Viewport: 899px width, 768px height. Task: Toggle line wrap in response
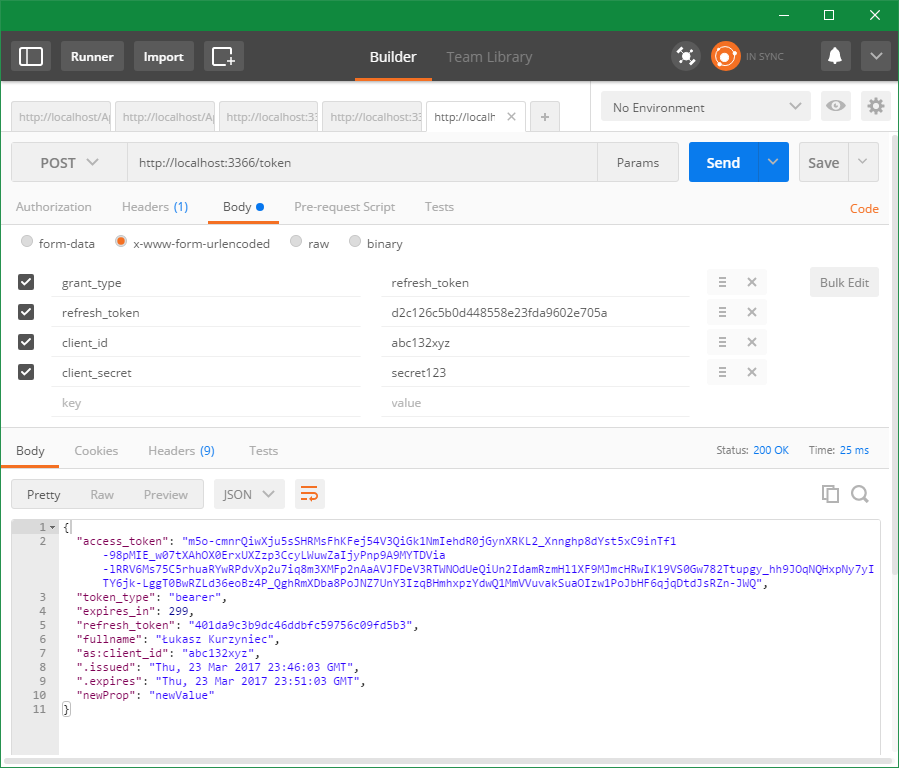310,494
